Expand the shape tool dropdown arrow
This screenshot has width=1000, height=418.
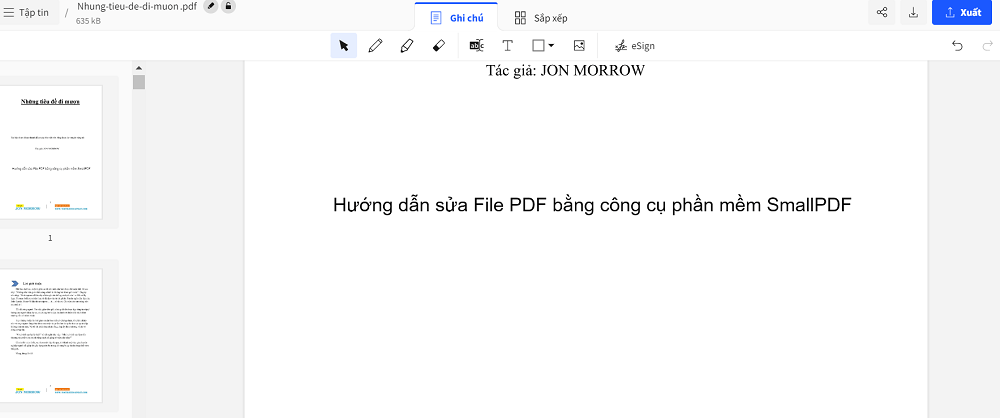point(551,46)
